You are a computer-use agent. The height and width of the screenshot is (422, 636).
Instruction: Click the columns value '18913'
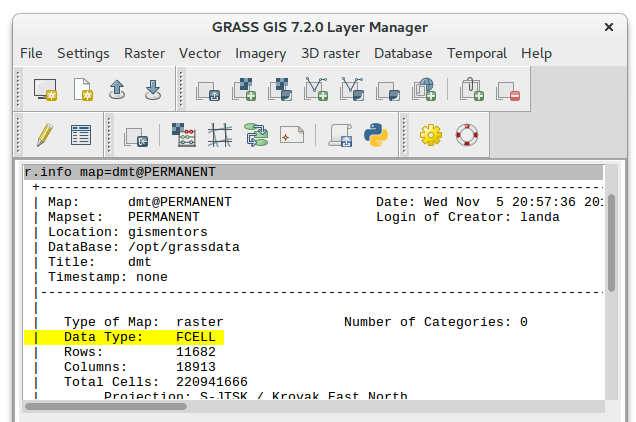(196, 367)
